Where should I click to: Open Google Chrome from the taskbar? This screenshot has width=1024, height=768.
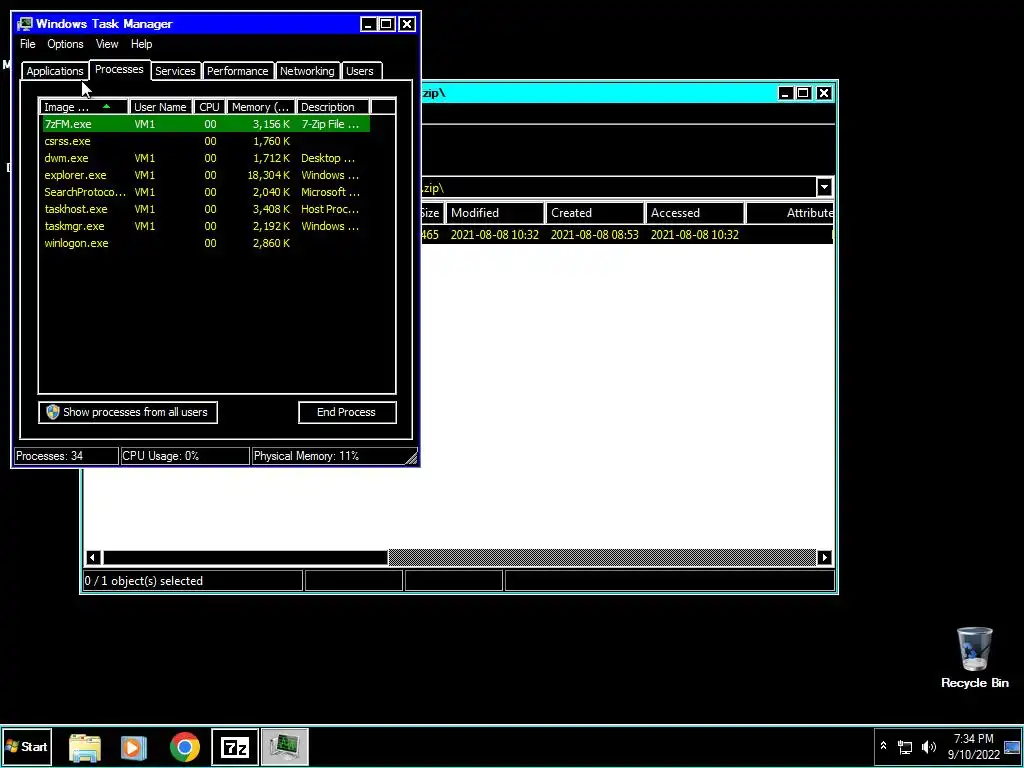(x=185, y=746)
